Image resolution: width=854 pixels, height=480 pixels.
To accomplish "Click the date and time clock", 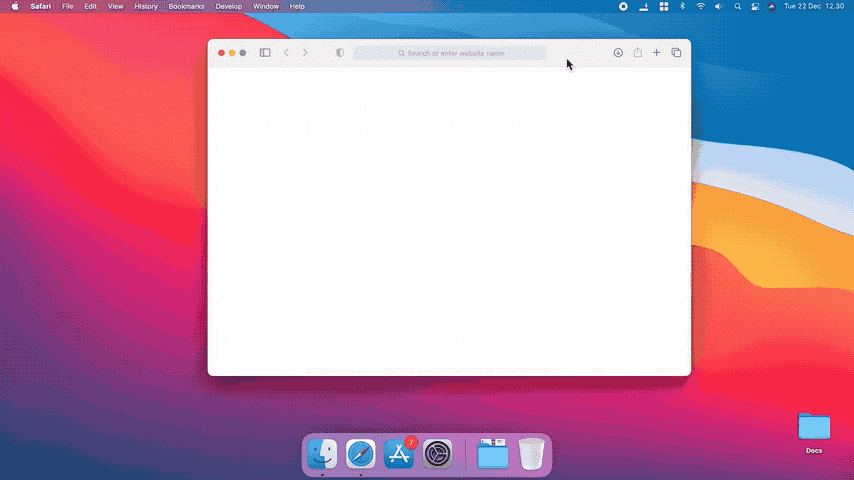I will pos(814,6).
